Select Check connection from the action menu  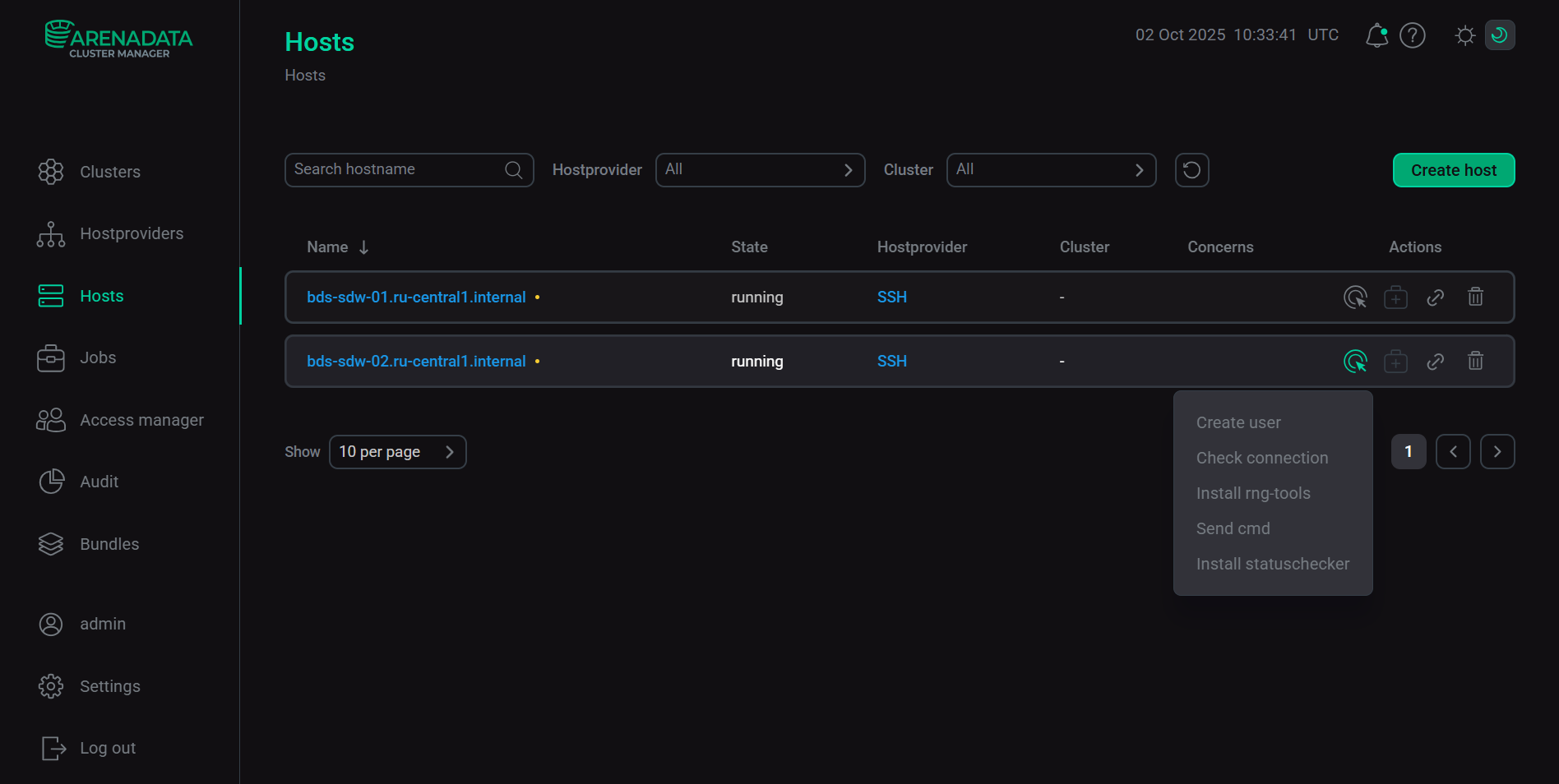click(x=1262, y=458)
